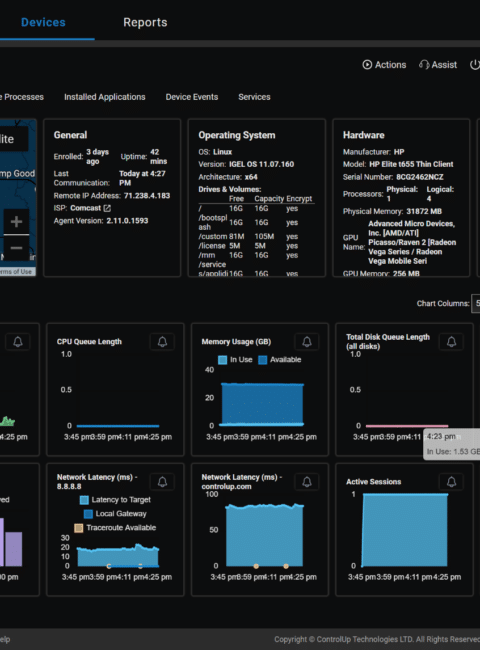Click the Assist headset button
The image size is (480, 650).
pos(438,65)
